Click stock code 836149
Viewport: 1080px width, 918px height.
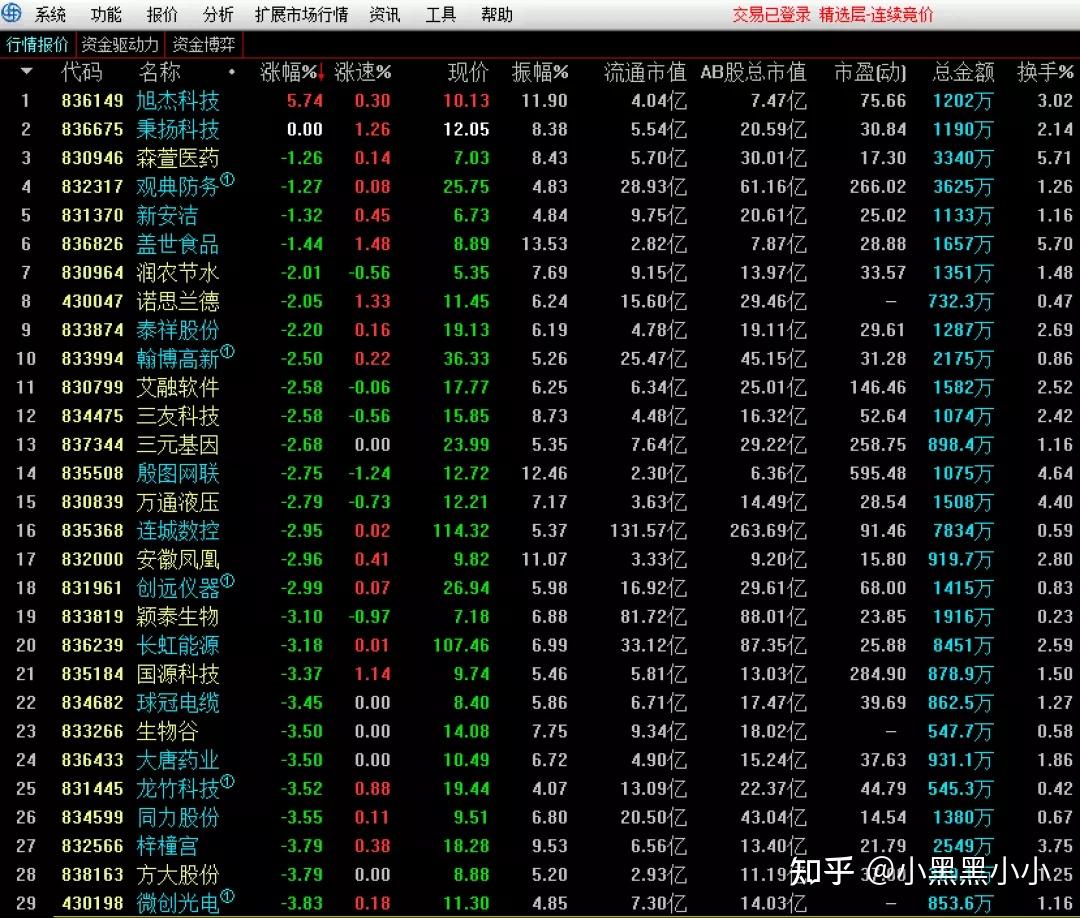click(x=92, y=101)
